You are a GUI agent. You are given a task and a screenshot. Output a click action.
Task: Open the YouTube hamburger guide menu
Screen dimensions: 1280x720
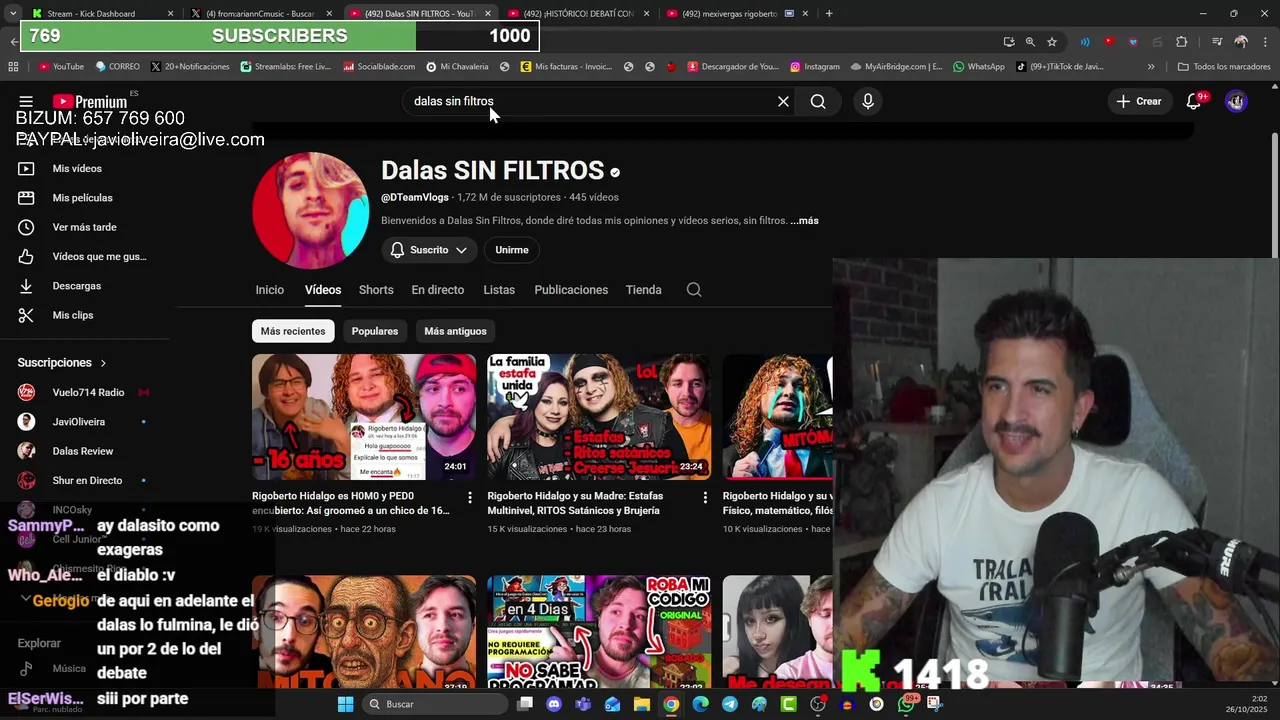tap(26, 101)
